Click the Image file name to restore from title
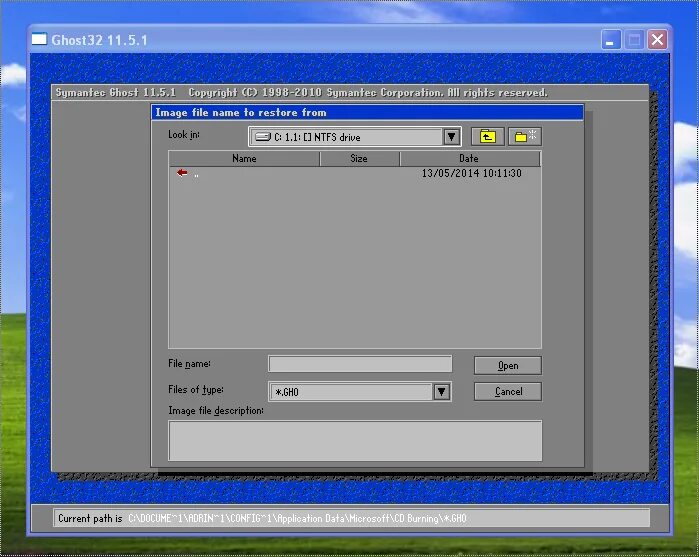 pos(241,112)
